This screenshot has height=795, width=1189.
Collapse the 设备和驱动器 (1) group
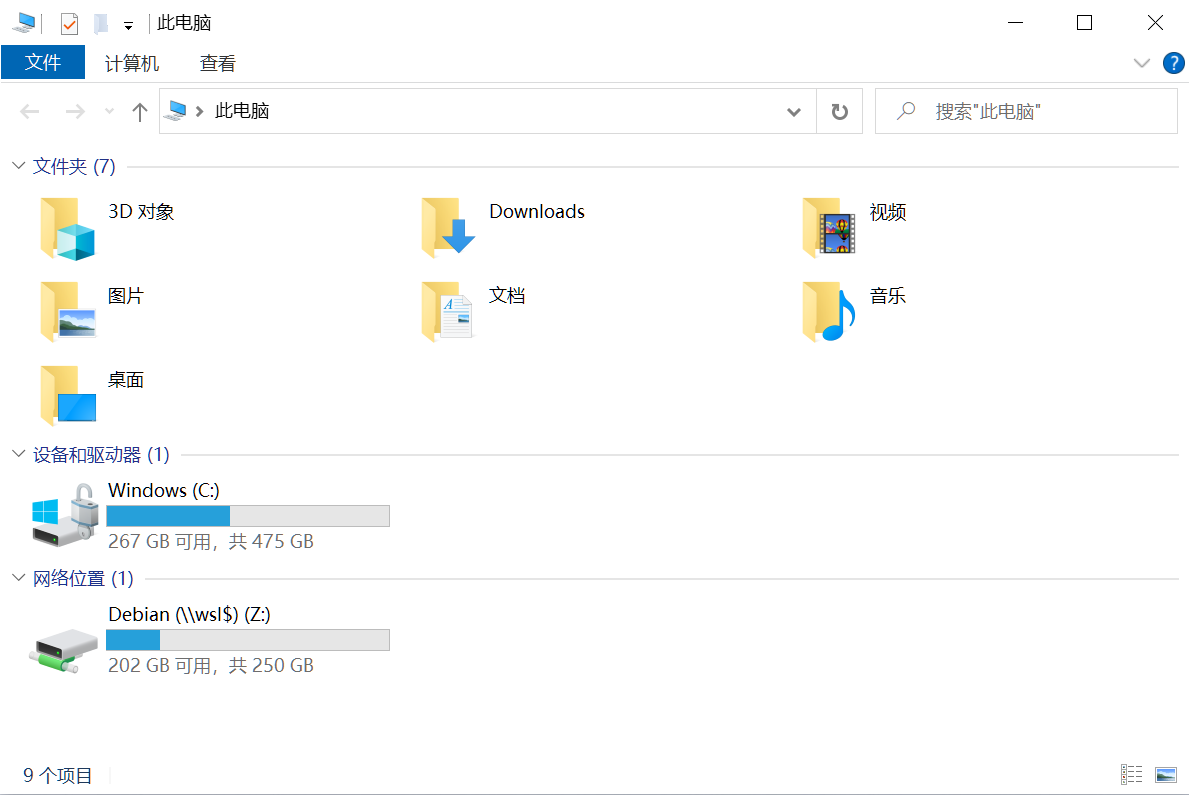point(19,454)
